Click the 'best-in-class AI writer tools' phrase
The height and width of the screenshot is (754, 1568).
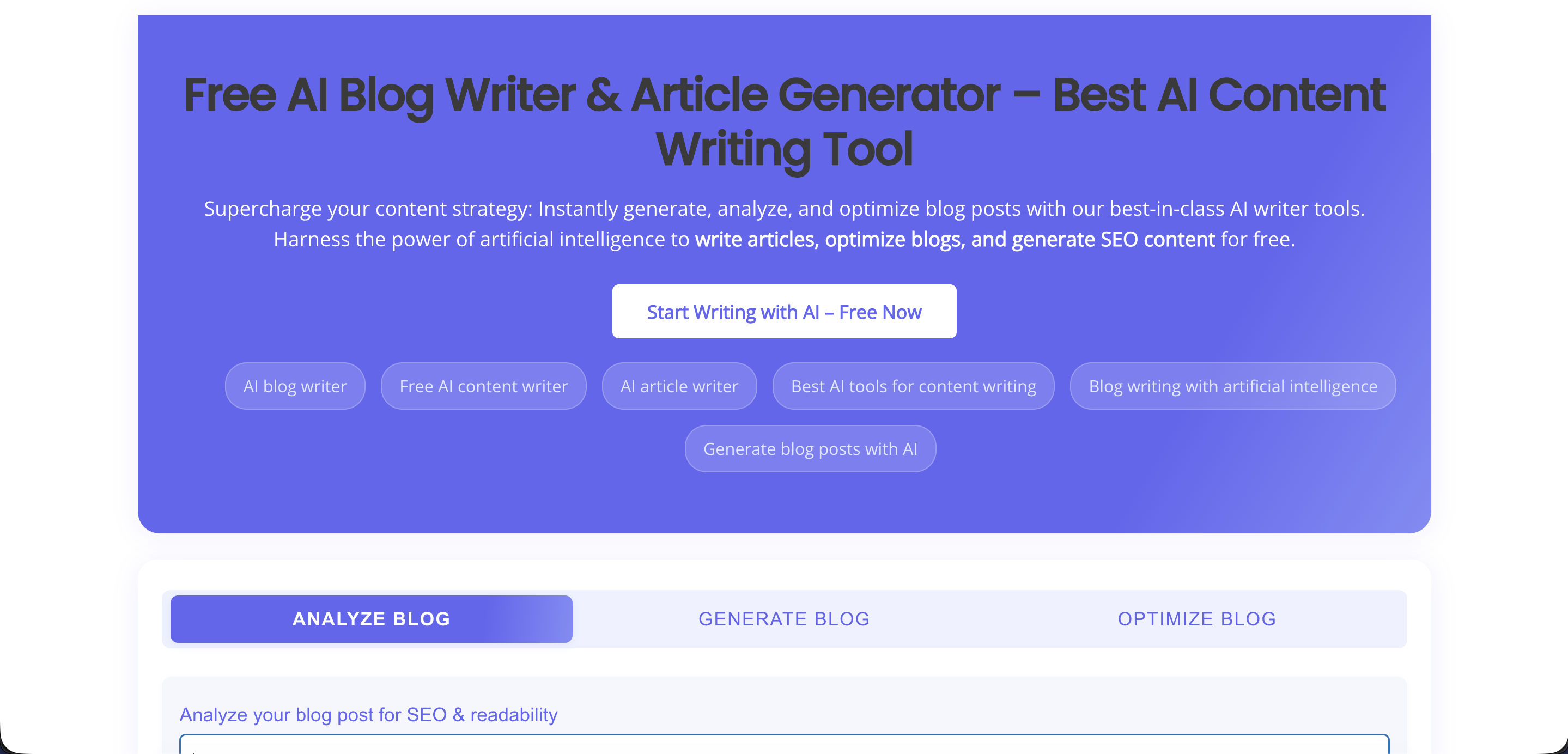1236,209
